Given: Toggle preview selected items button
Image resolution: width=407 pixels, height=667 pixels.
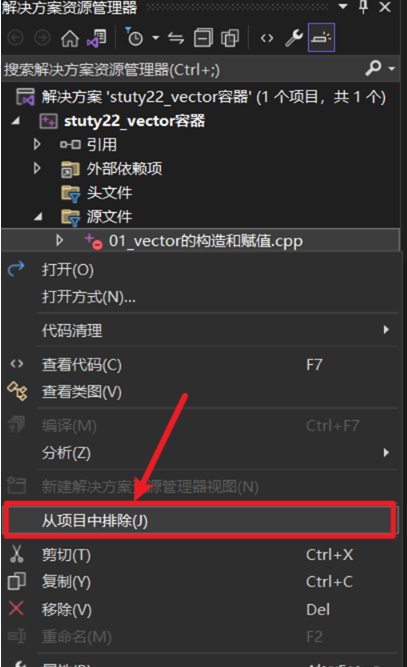Looking at the screenshot, I should pyautogui.click(x=321, y=38).
